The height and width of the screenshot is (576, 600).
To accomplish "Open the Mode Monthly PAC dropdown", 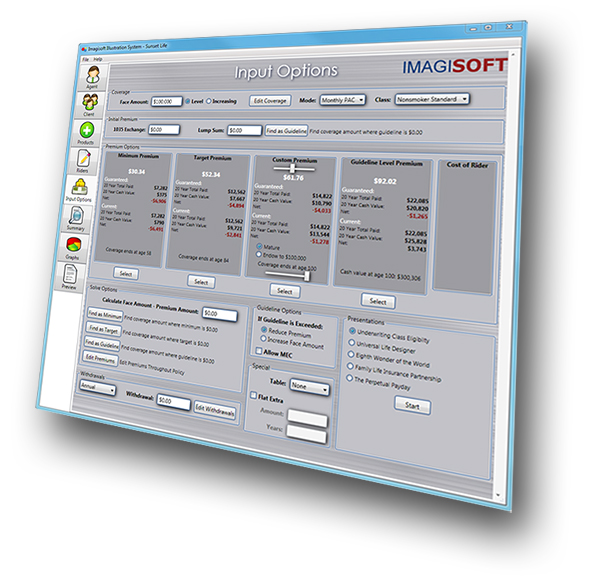I will [x=342, y=100].
